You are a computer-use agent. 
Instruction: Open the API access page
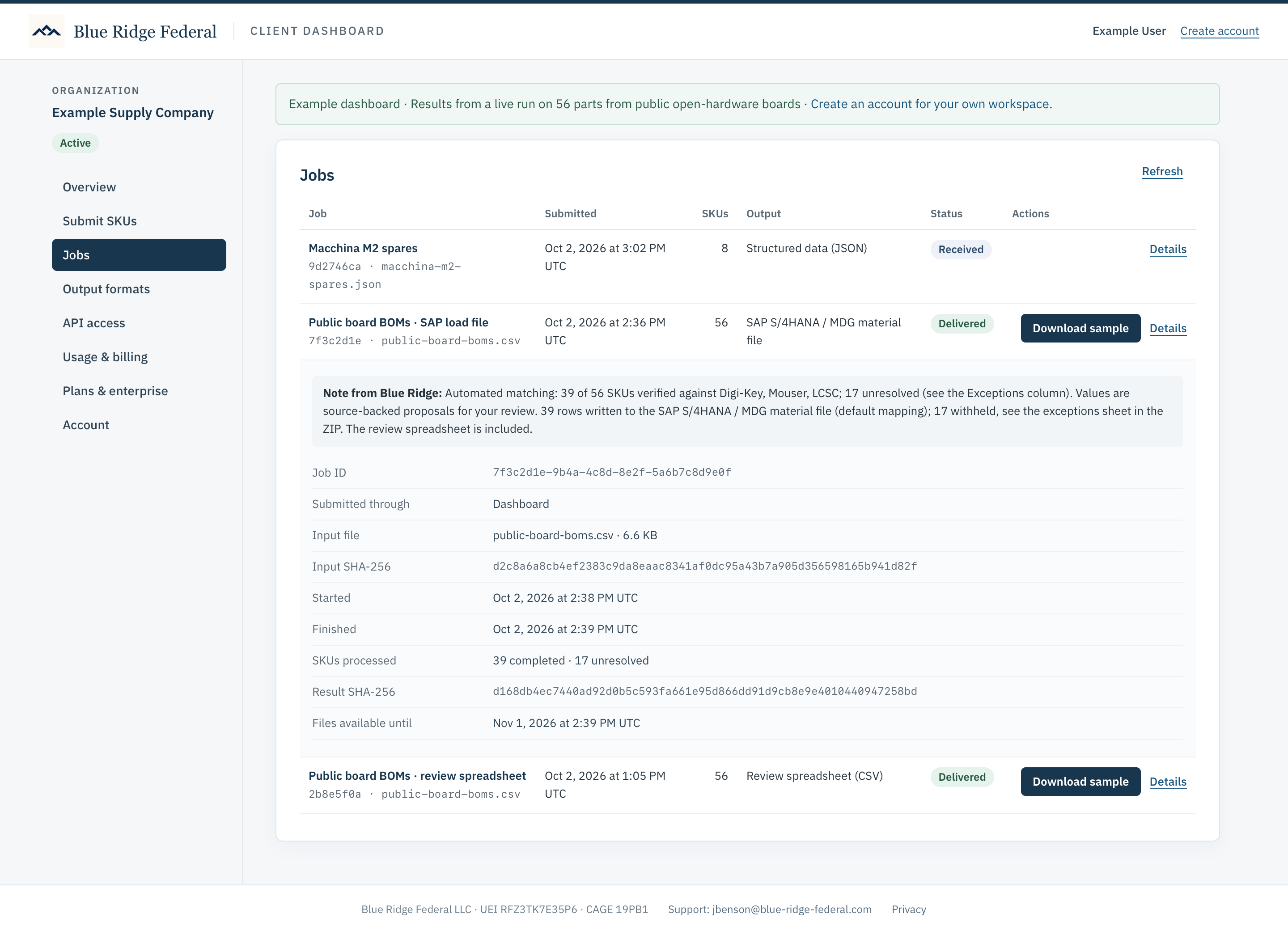point(139,323)
